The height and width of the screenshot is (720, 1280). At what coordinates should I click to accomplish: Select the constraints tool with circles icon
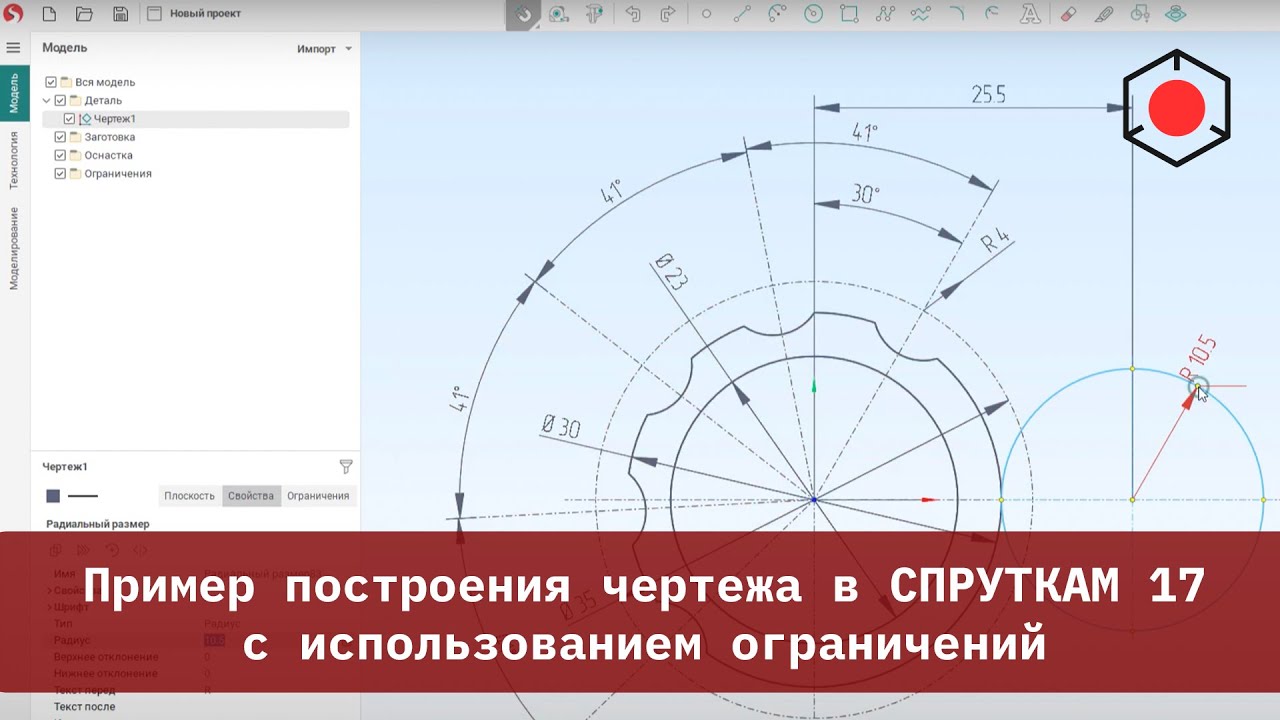1139,14
